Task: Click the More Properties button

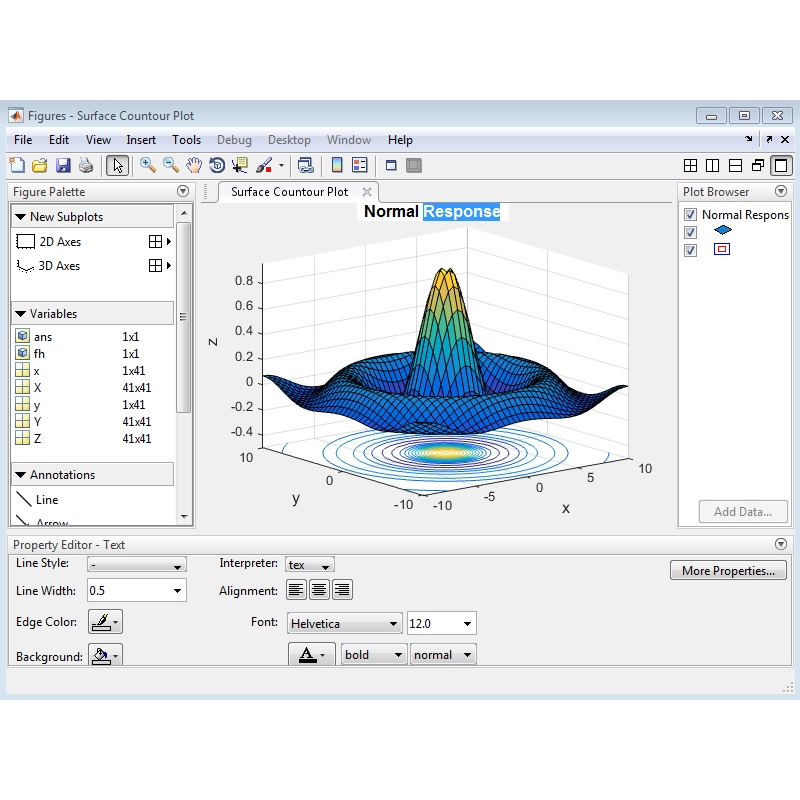Action: [x=728, y=571]
